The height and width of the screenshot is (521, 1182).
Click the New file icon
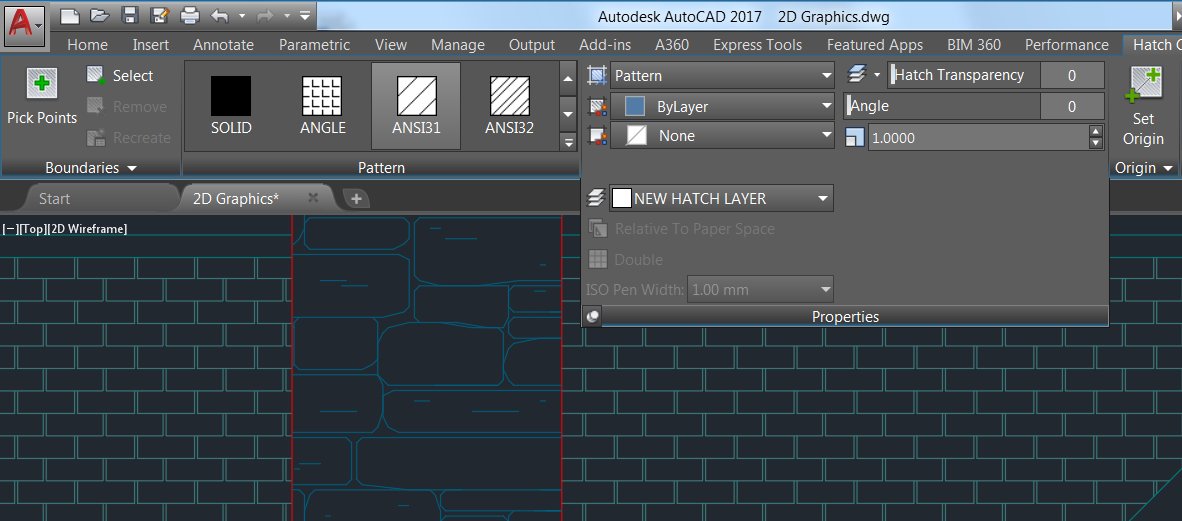pos(69,15)
